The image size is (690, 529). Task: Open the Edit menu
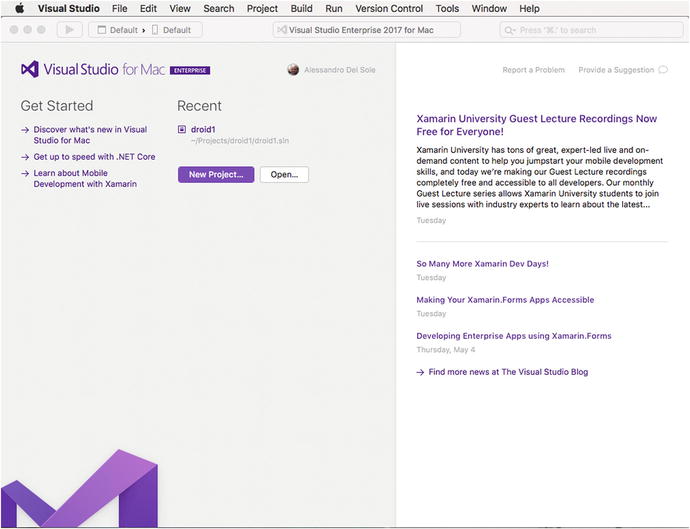click(148, 8)
